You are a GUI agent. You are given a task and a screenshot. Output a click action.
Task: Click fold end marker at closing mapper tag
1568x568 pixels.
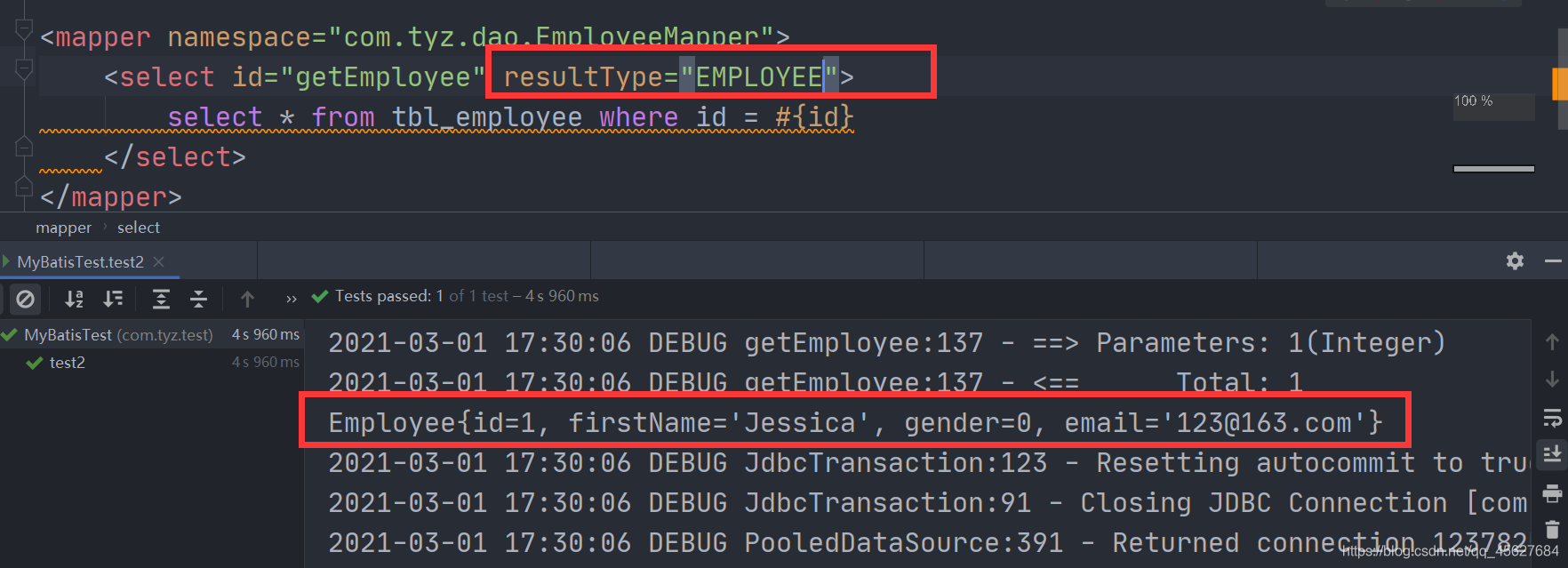[x=25, y=188]
